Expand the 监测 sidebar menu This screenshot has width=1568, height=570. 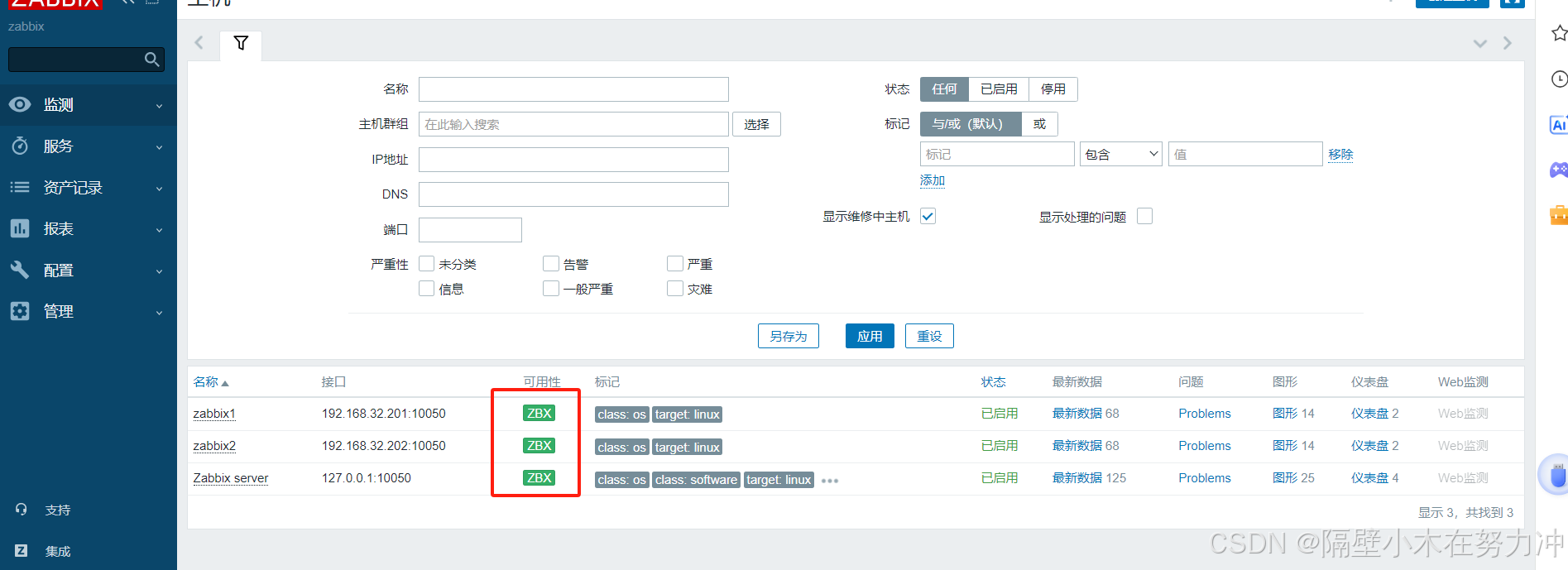pyautogui.click(x=160, y=106)
